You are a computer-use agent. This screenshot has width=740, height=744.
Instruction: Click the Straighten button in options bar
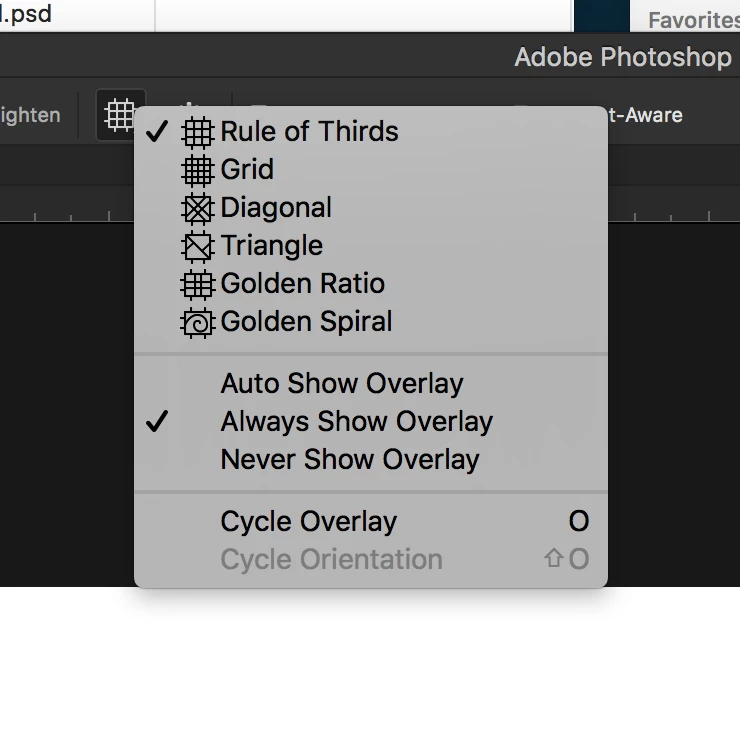point(30,115)
